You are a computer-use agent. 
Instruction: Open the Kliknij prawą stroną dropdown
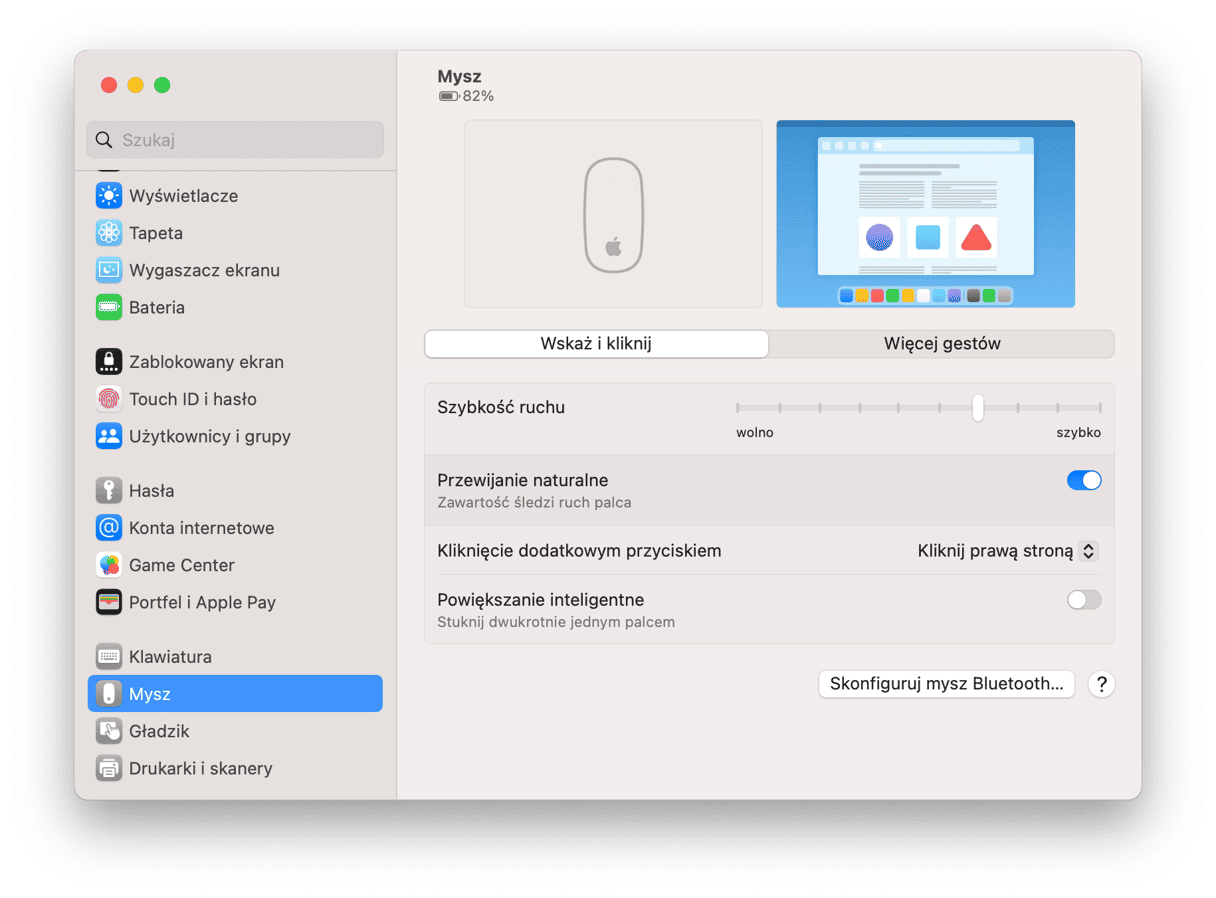point(1008,551)
